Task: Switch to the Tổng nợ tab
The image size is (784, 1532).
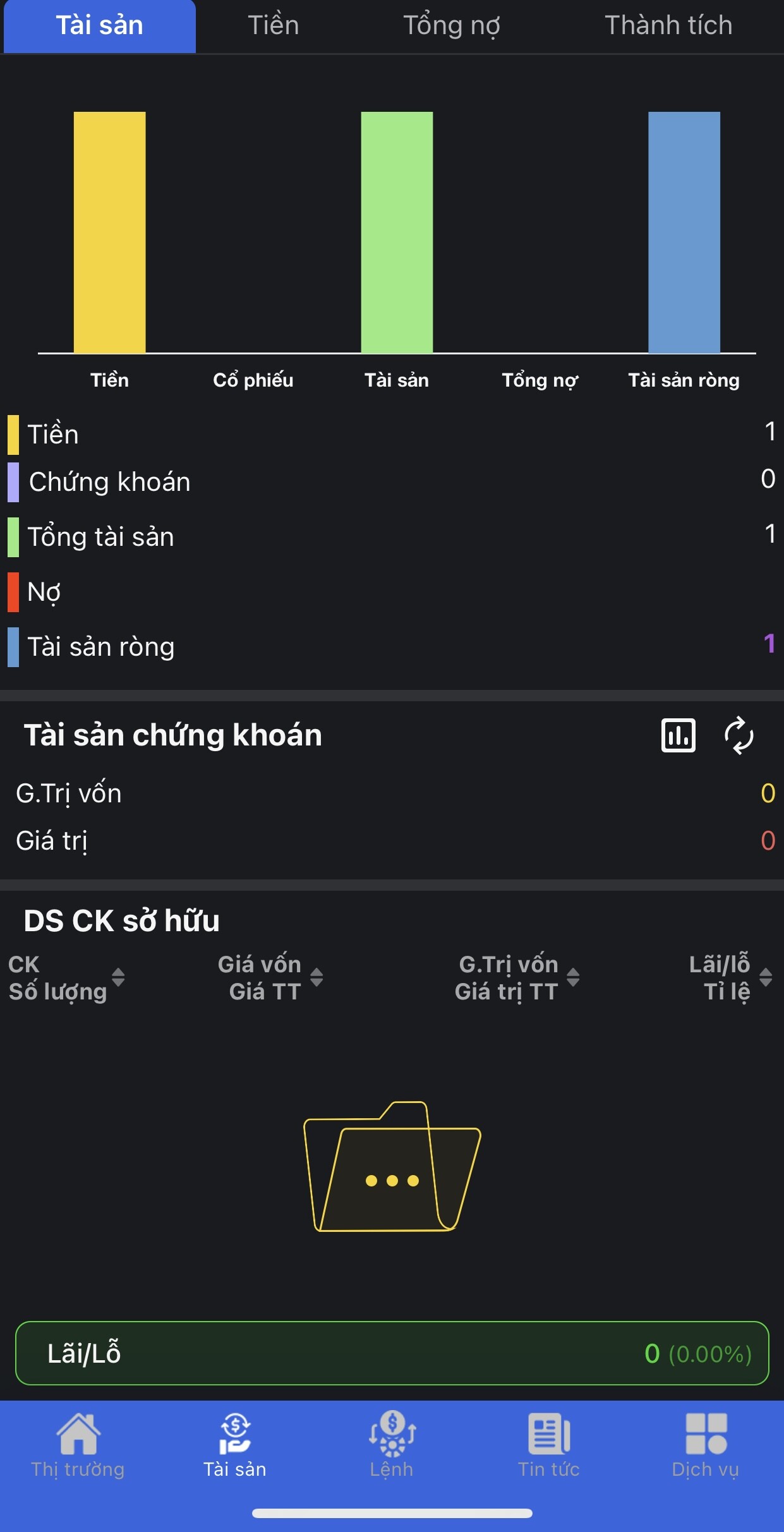Action: tap(452, 26)
